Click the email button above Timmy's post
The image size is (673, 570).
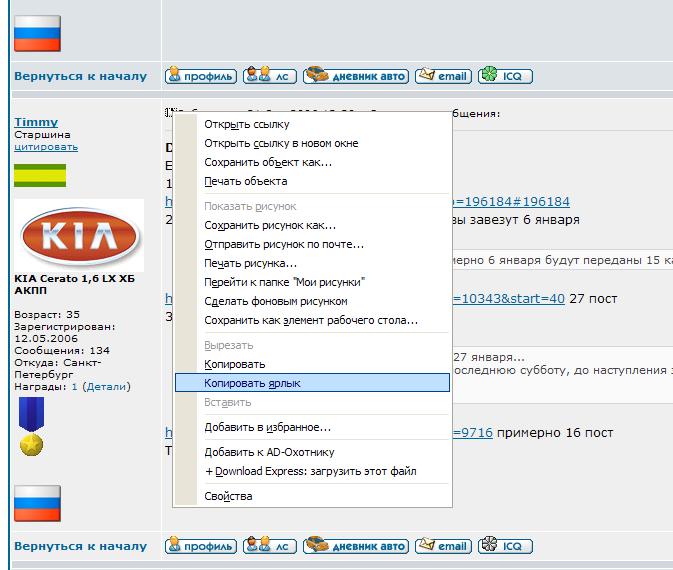click(443, 76)
